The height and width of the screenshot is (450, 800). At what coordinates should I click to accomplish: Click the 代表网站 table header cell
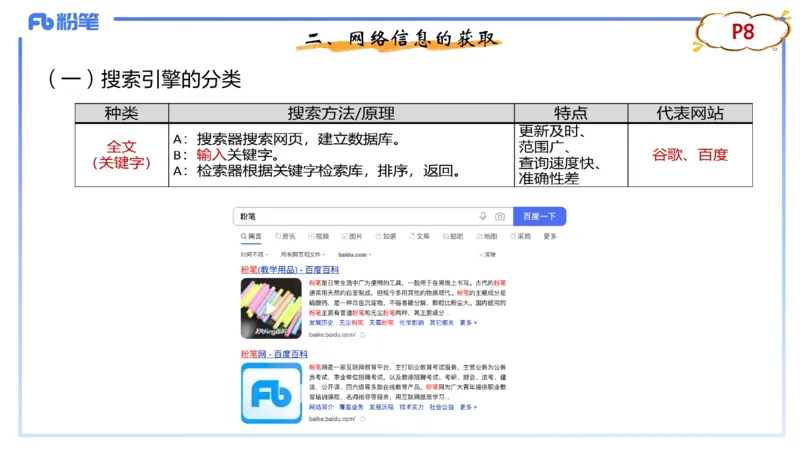[690, 113]
